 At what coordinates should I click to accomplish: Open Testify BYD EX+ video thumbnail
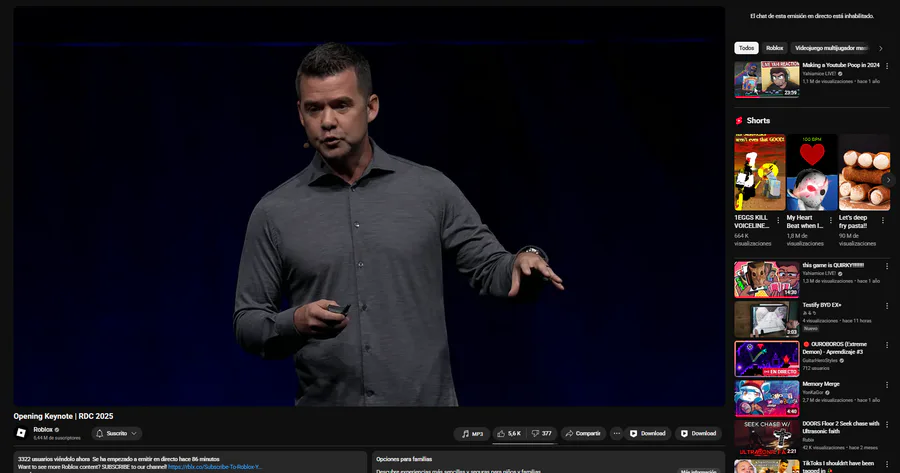tap(767, 319)
